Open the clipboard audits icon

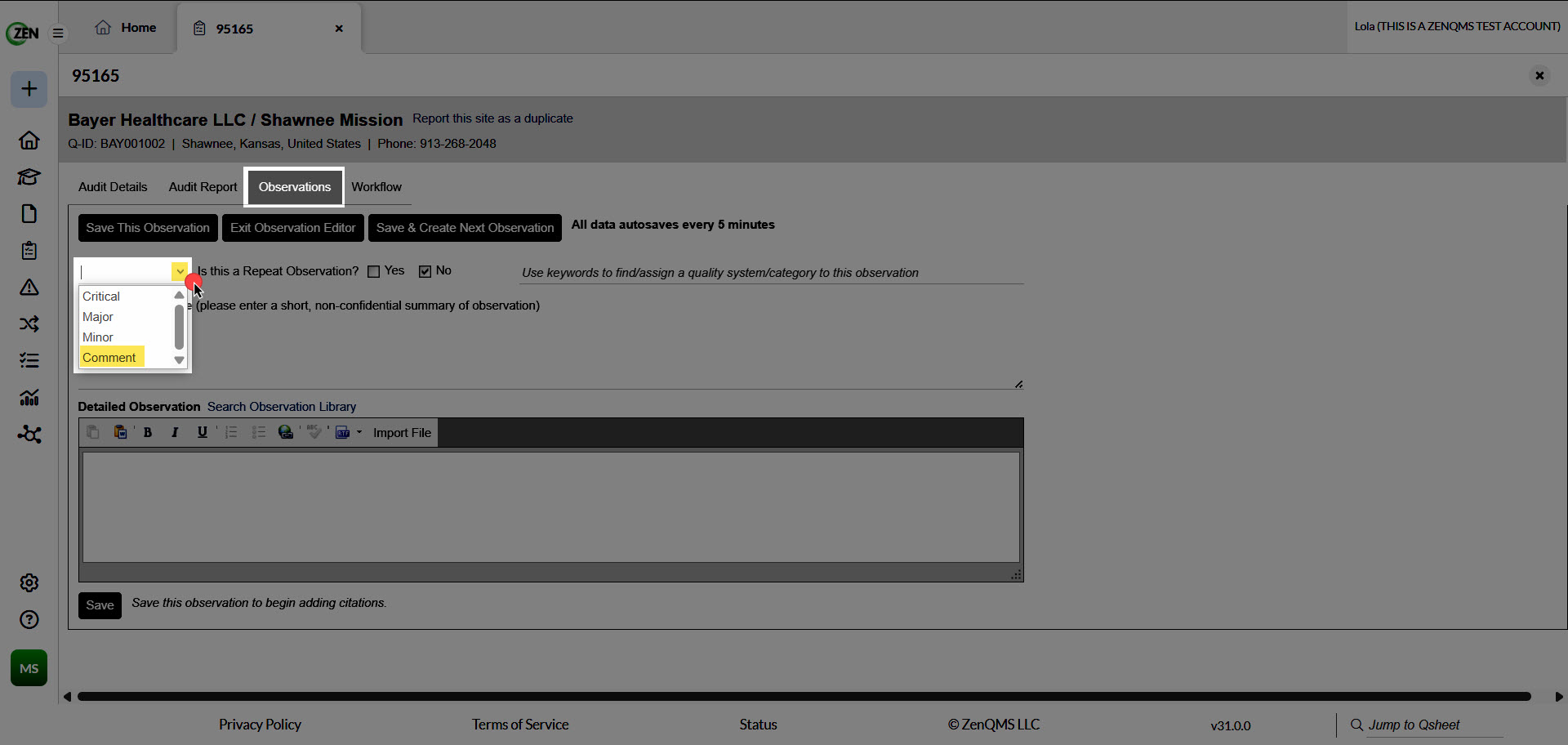point(29,250)
